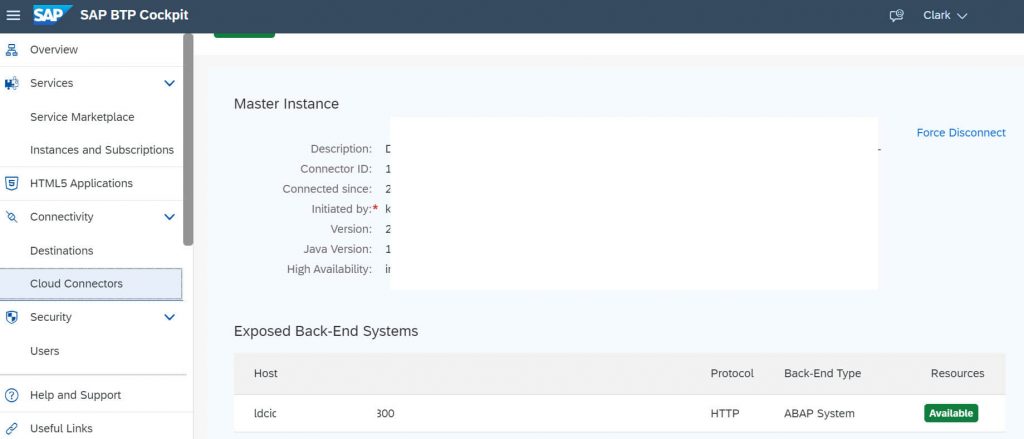1024x439 pixels.
Task: Click the Available resources badge
Action: pyautogui.click(x=951, y=414)
